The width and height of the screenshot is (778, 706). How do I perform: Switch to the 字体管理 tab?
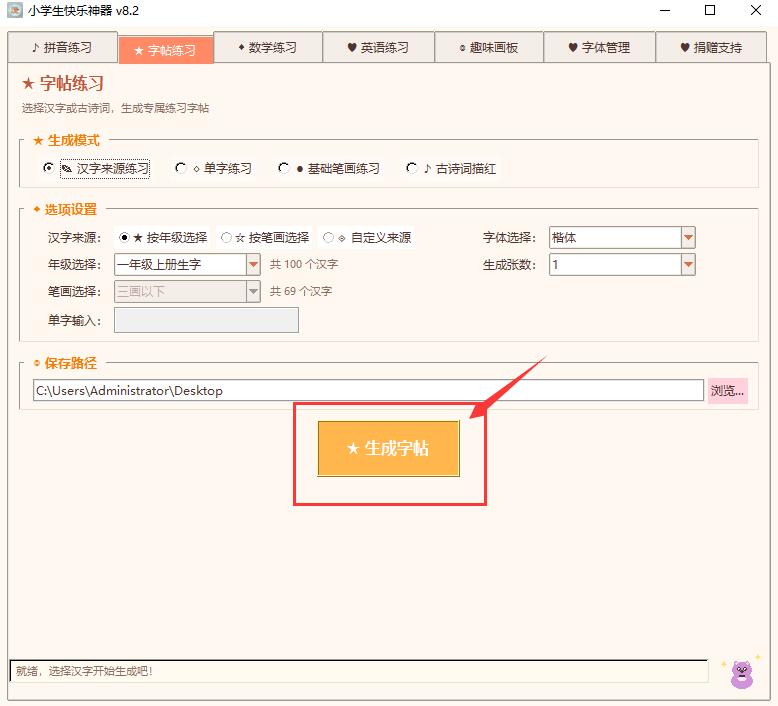(599, 48)
